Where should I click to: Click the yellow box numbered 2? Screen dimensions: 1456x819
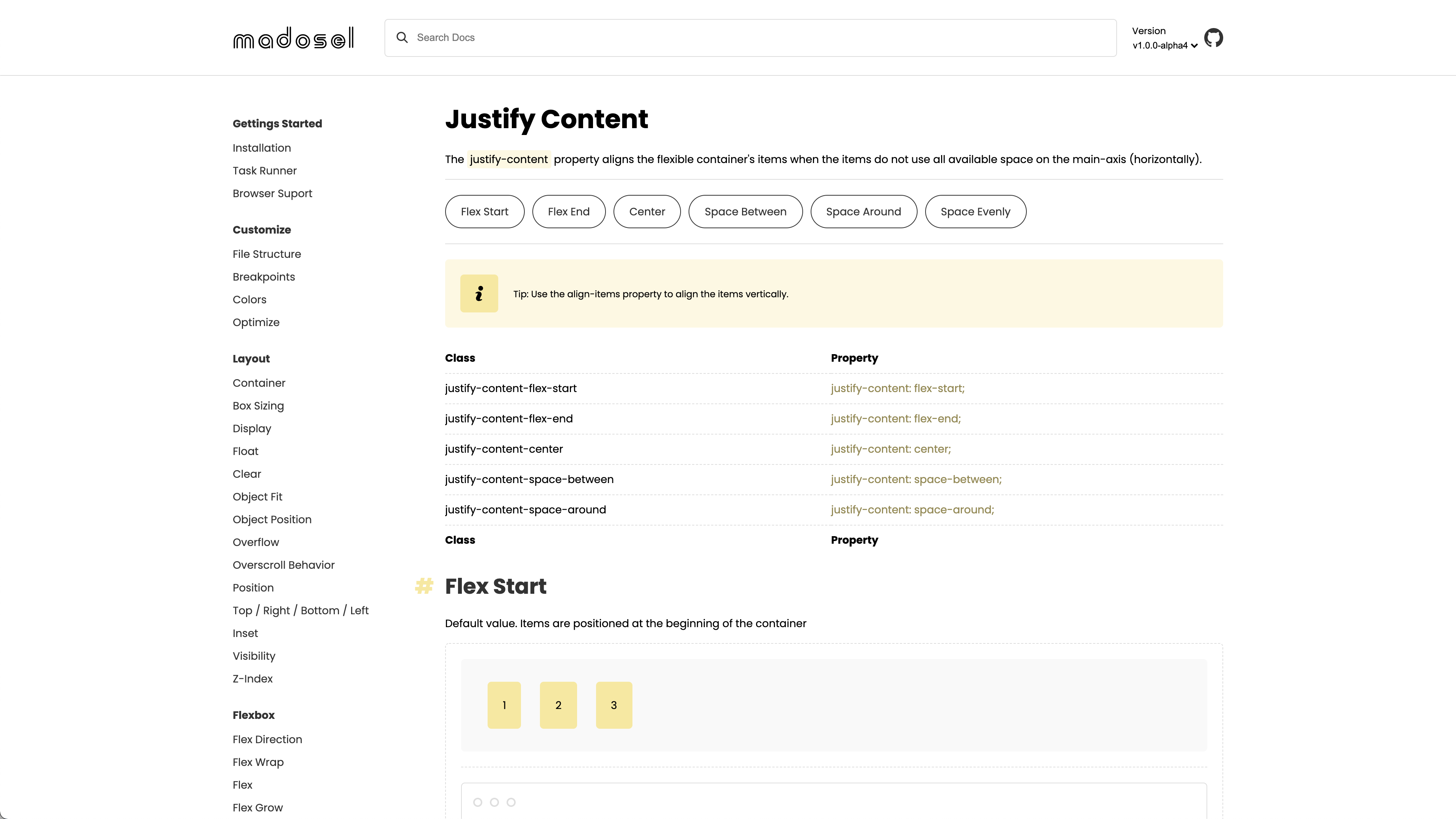[x=558, y=705]
